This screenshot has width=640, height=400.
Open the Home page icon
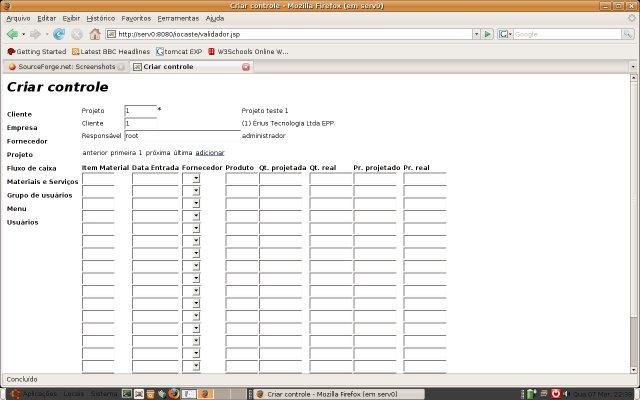(95, 34)
